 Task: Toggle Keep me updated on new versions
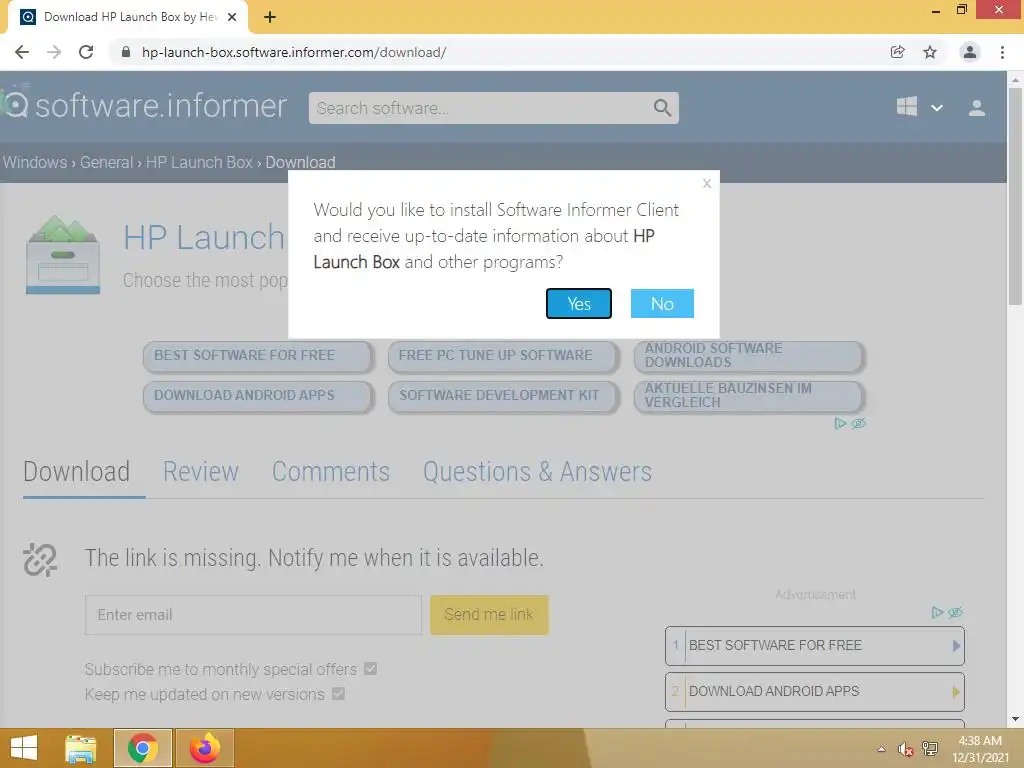click(338, 694)
